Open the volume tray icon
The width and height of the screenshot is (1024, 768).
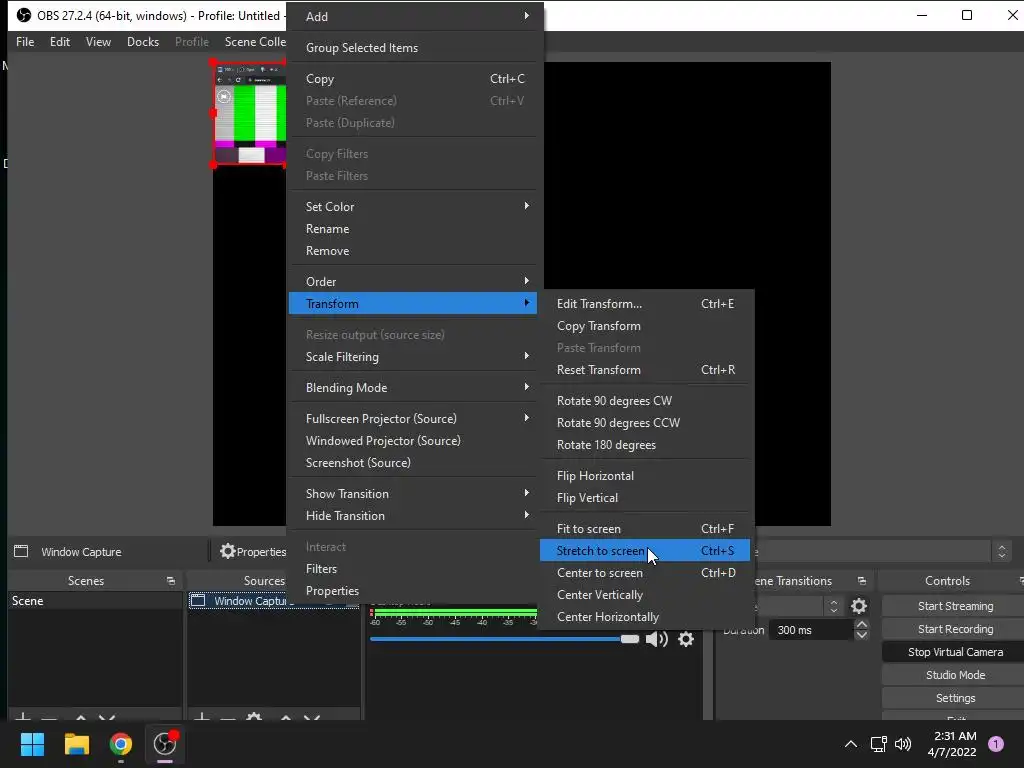[x=903, y=744]
